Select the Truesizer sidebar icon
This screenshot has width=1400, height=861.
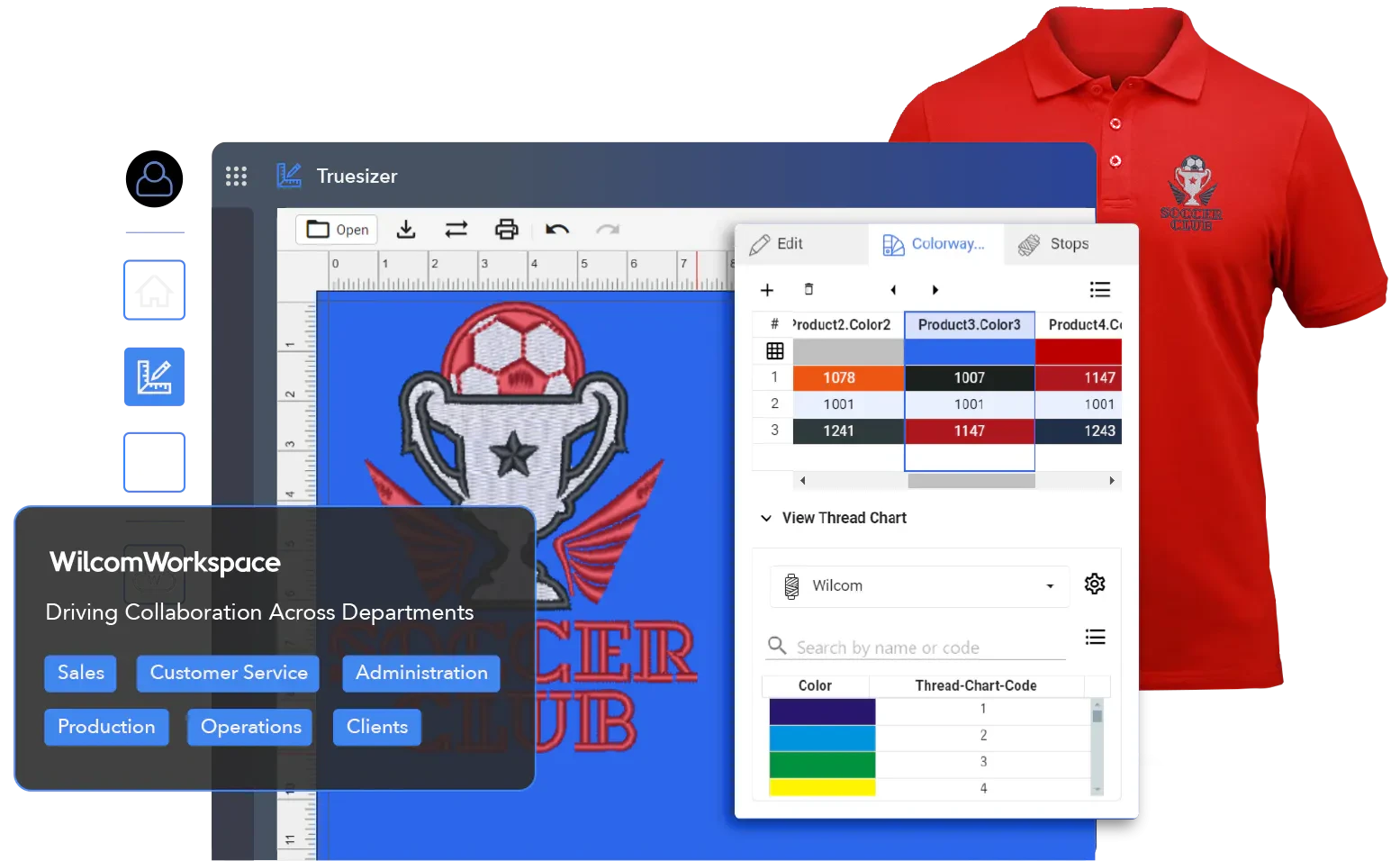click(154, 376)
